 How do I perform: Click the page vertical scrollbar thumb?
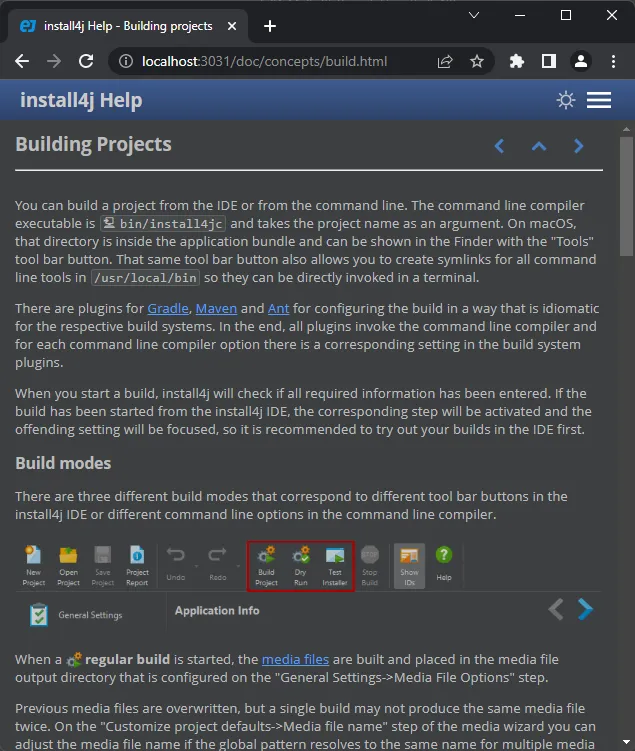click(626, 196)
